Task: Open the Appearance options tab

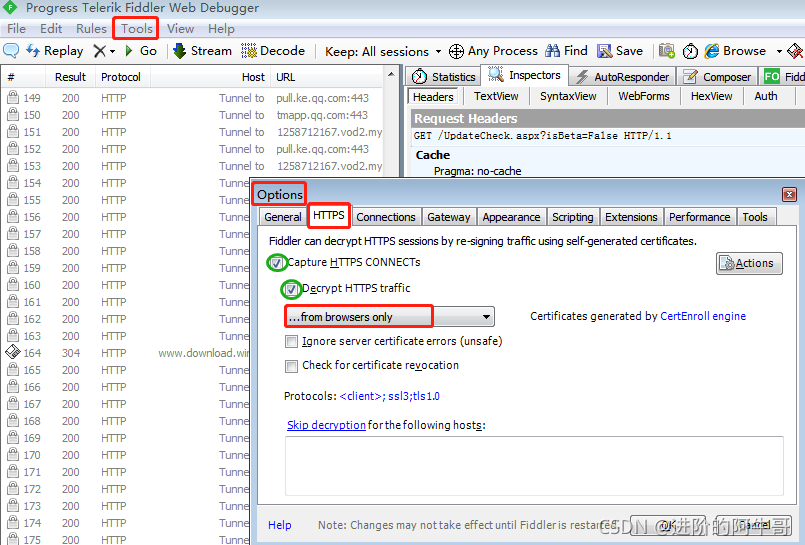Action: [511, 217]
